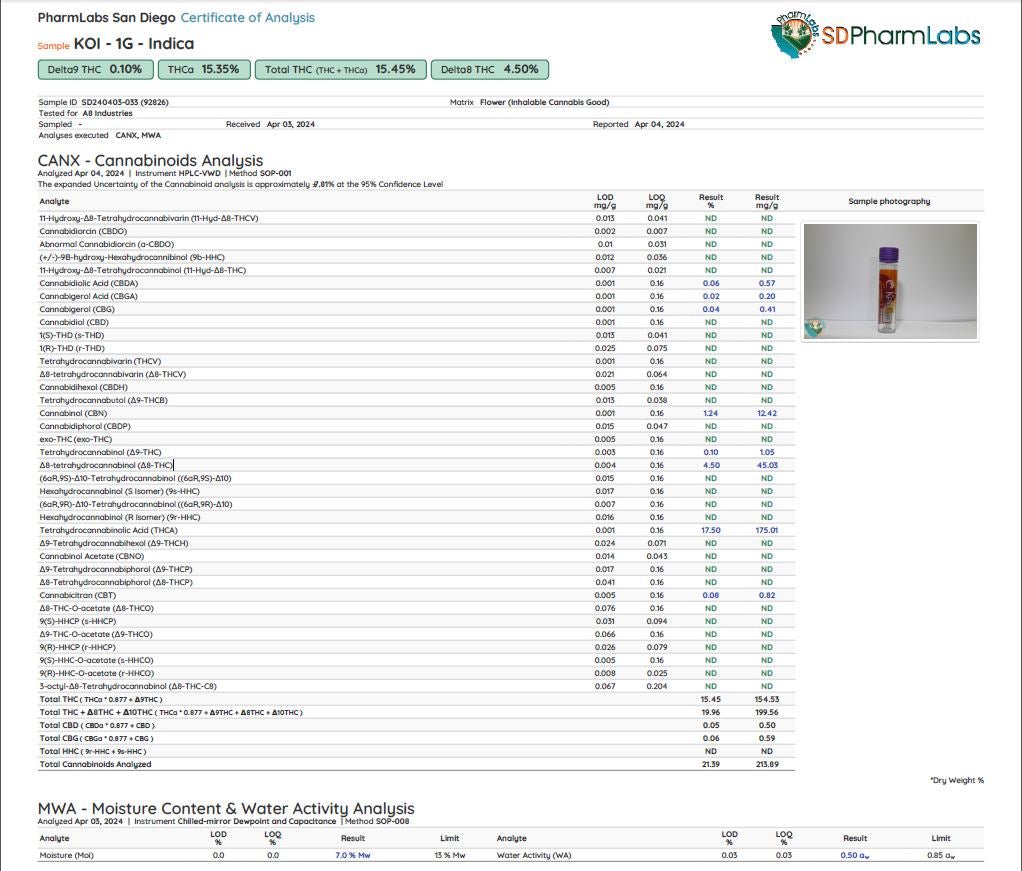This screenshot has height=871, width=1022.
Task: Click Δ8-THC-C8 LOQ value 0.204
Action: (657, 686)
